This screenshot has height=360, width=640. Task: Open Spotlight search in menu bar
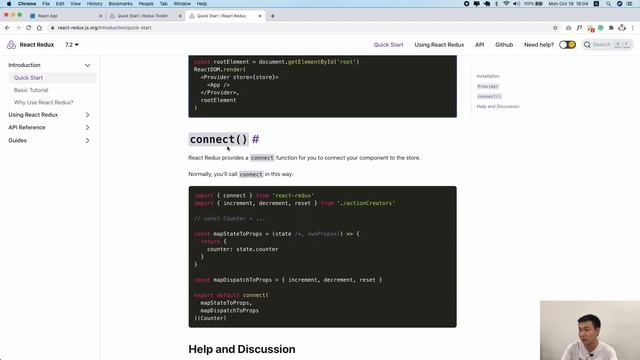(608, 4)
